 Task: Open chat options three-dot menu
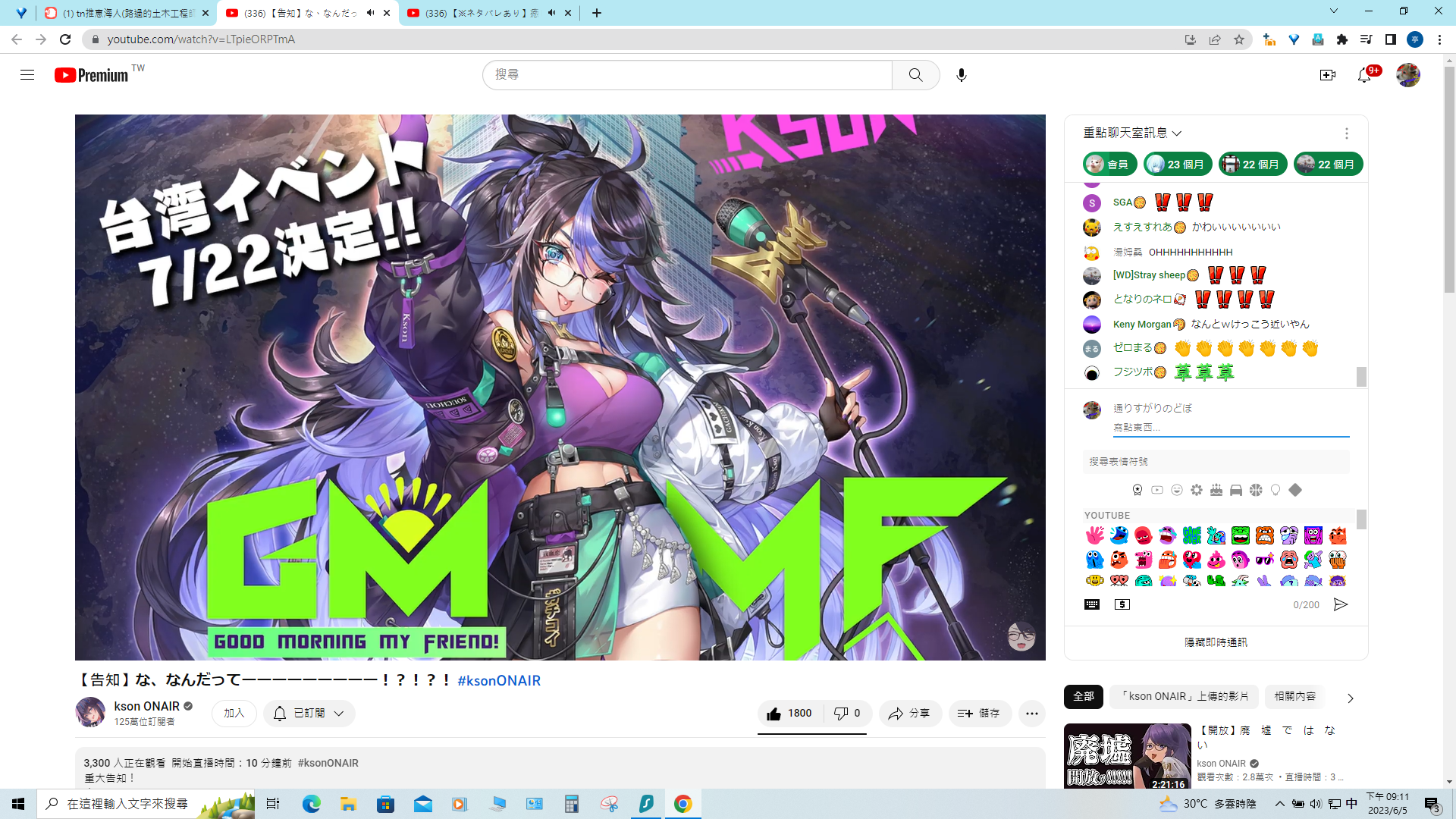pos(1347,133)
